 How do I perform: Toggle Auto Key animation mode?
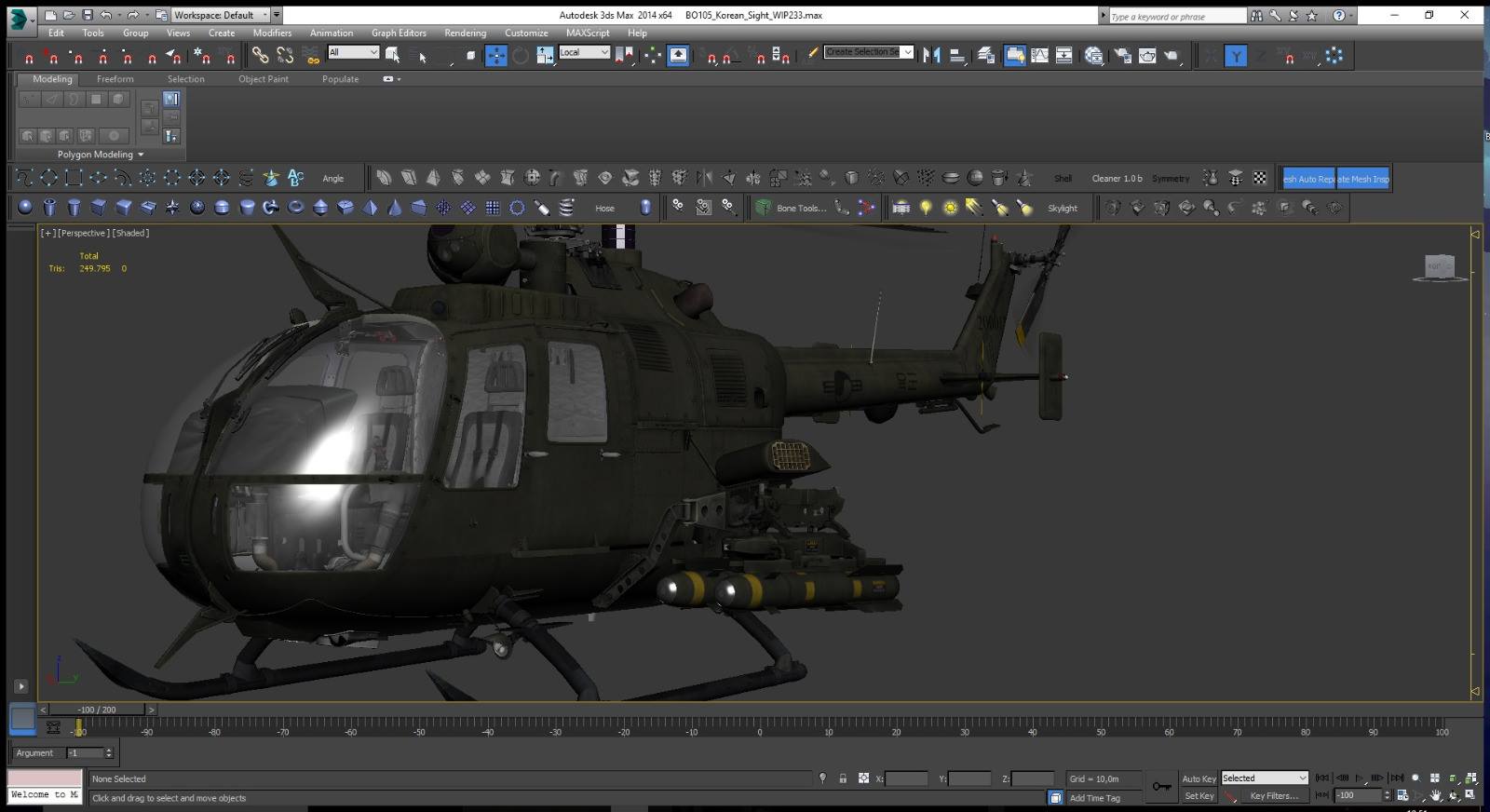1199,778
